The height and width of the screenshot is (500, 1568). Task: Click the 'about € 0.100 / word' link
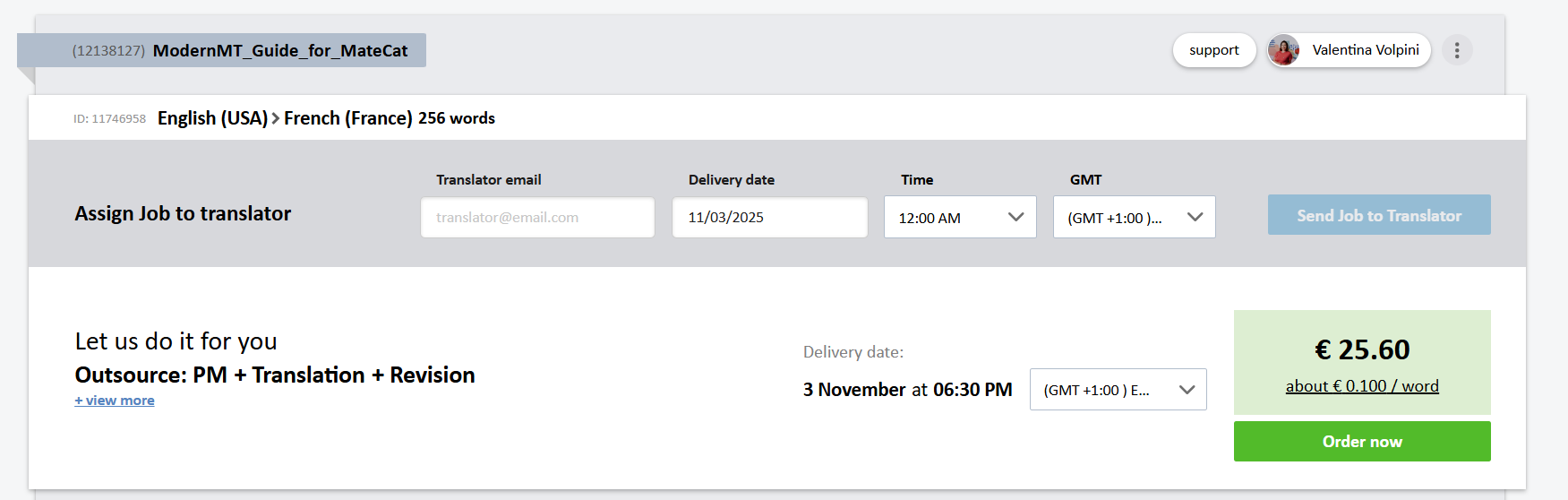[1361, 386]
